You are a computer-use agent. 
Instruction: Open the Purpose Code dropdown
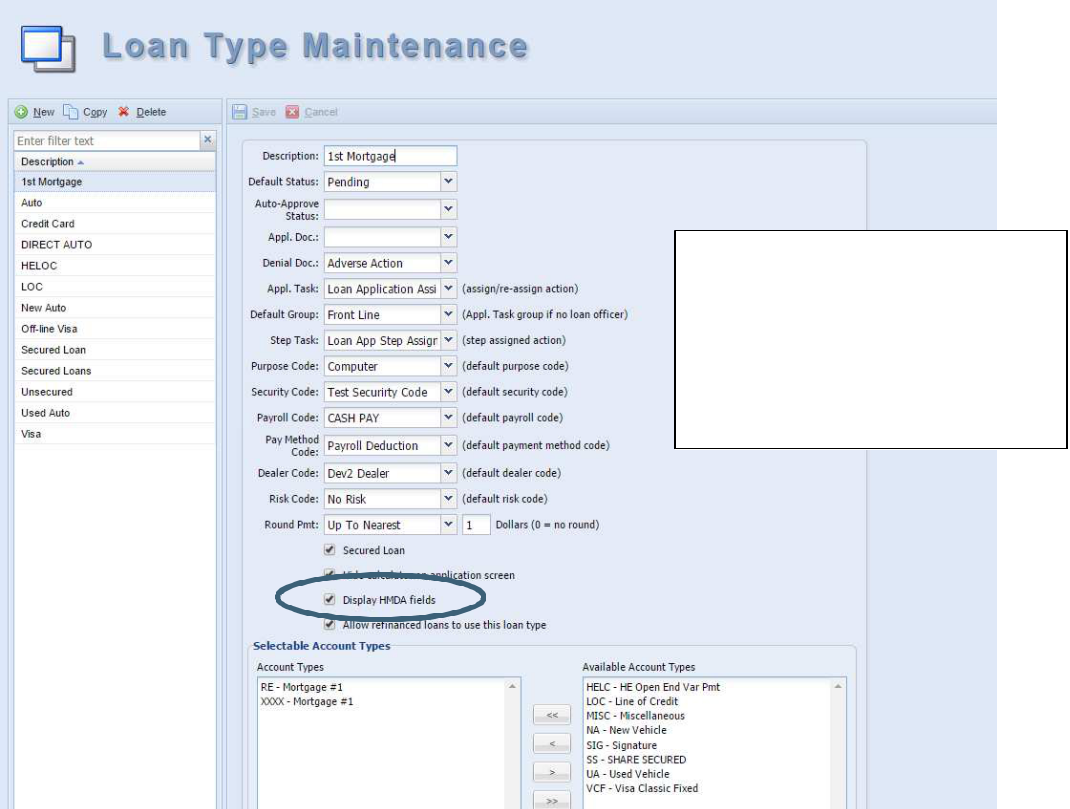(448, 366)
